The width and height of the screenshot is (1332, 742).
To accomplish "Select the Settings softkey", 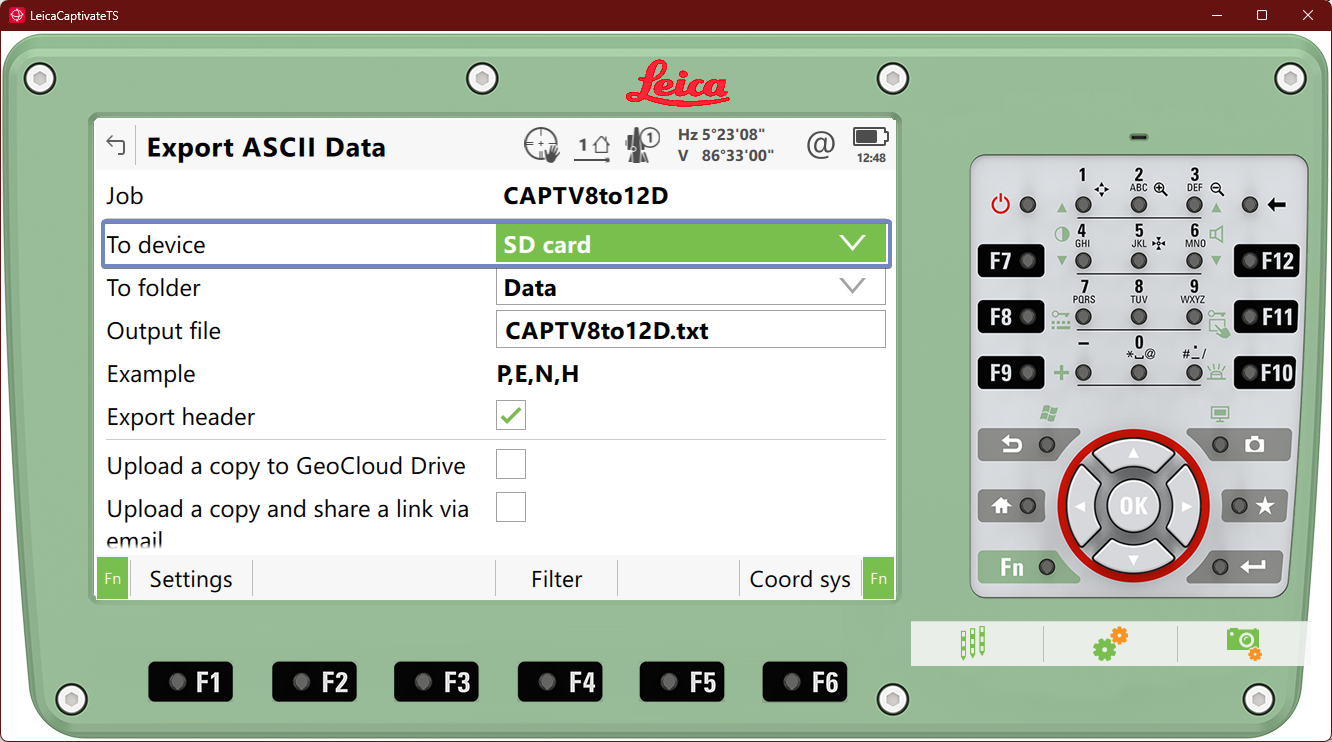I will (191, 579).
